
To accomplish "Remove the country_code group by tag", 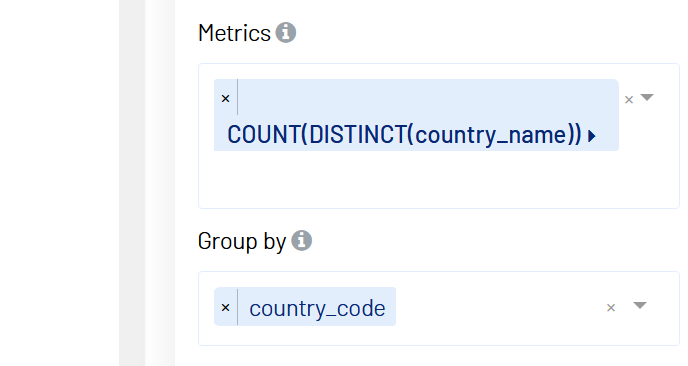I will 226,307.
